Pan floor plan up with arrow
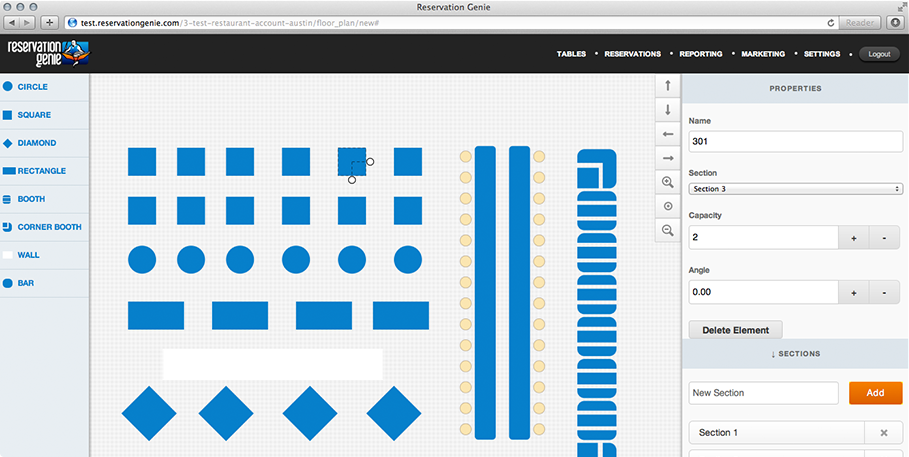The image size is (909, 457). pyautogui.click(x=668, y=86)
